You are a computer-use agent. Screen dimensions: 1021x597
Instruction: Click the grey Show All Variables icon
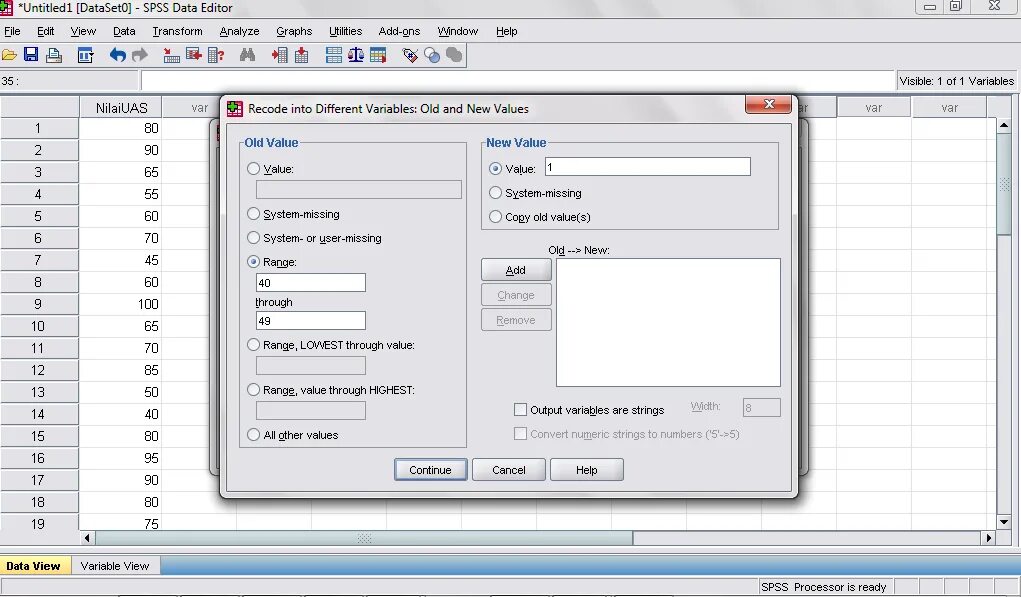pos(454,56)
